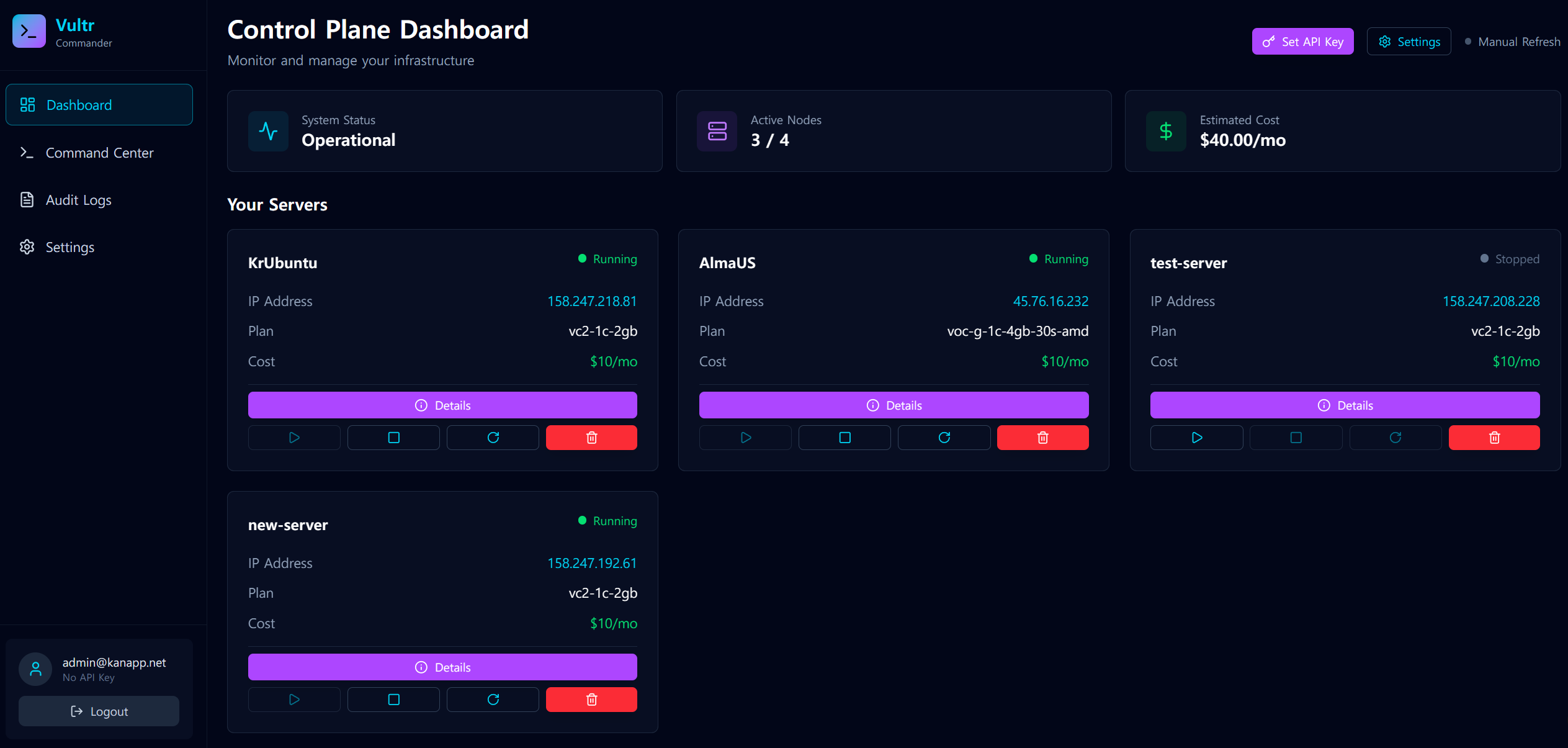The width and height of the screenshot is (1568, 748).
Task: Open the top-right Settings button
Action: click(1409, 42)
